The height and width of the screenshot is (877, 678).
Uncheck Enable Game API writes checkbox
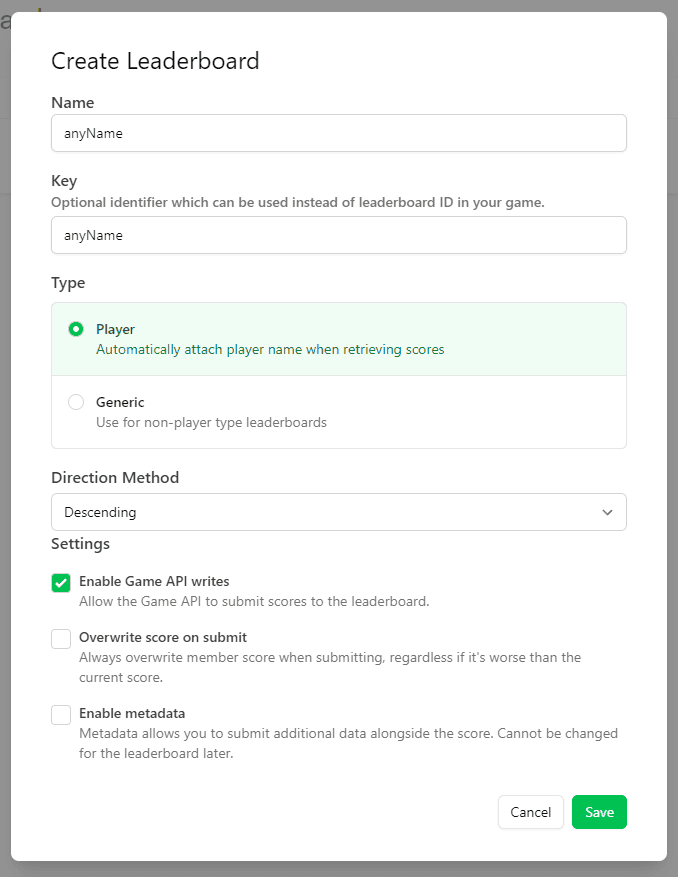tap(61, 583)
